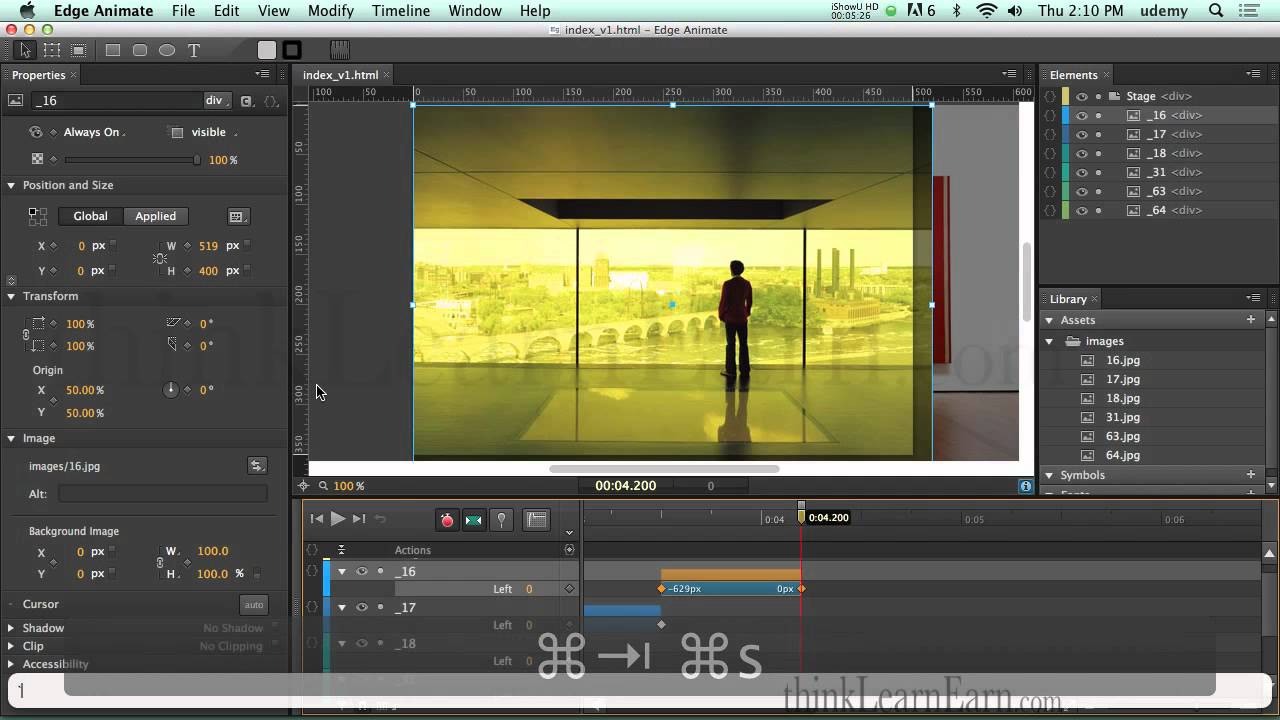Open the Elements panel options menu
The height and width of the screenshot is (720, 1280).
pyautogui.click(x=1254, y=74)
